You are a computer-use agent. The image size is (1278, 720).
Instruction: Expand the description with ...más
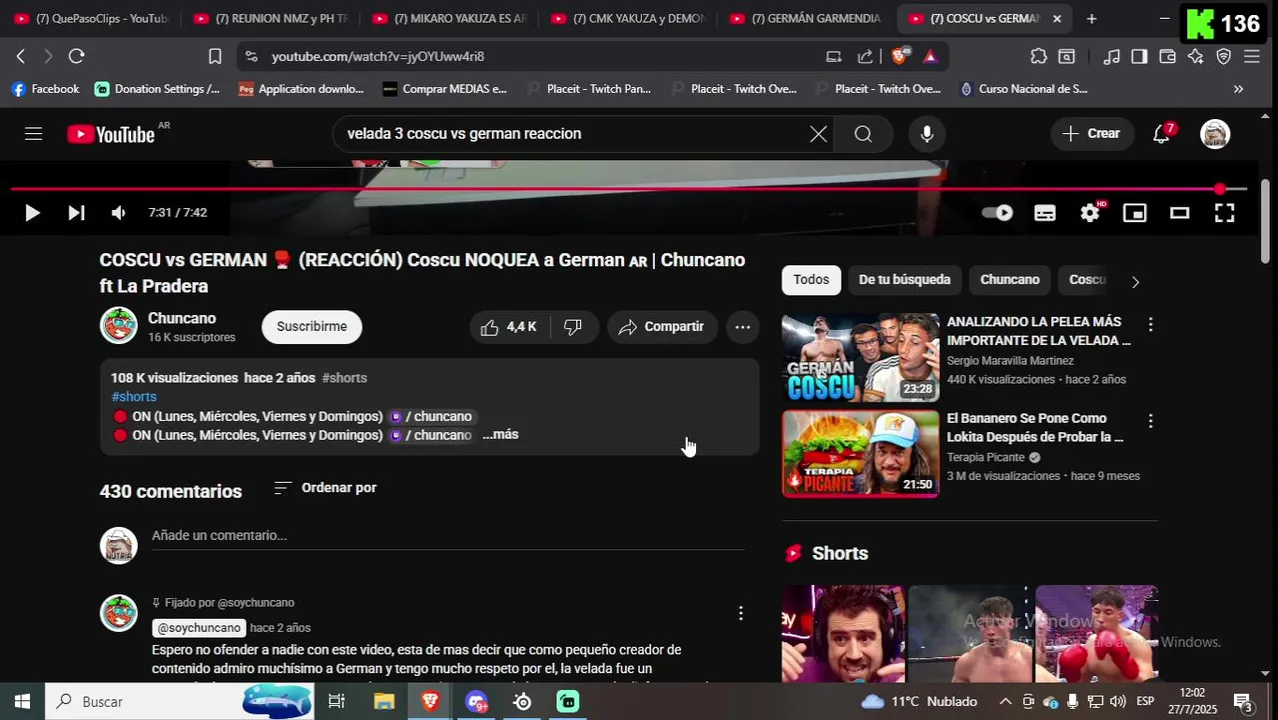coord(500,435)
